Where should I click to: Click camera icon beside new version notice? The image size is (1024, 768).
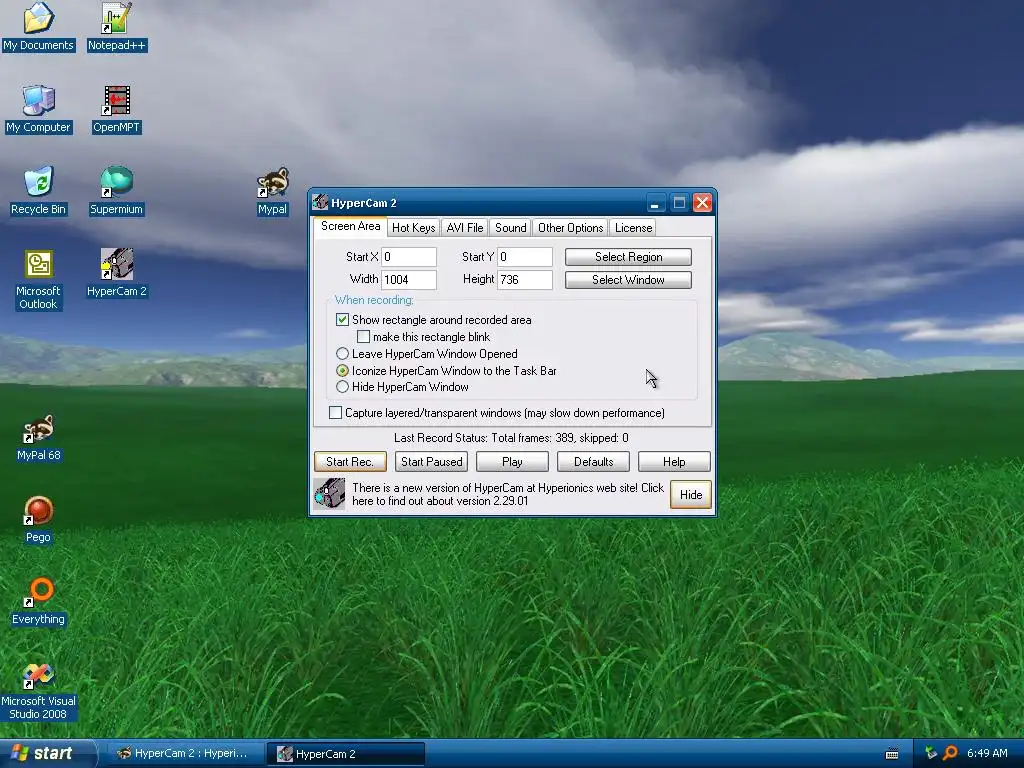point(329,494)
